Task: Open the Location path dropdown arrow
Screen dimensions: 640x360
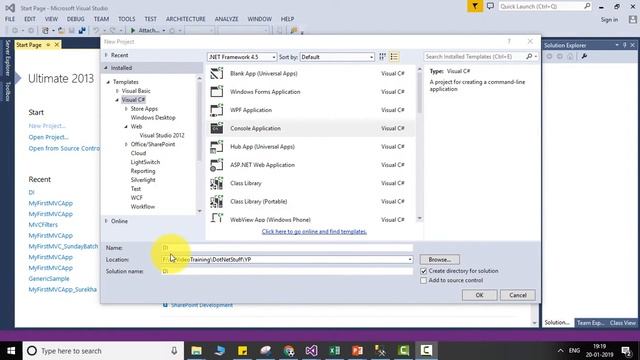Action: (410, 260)
